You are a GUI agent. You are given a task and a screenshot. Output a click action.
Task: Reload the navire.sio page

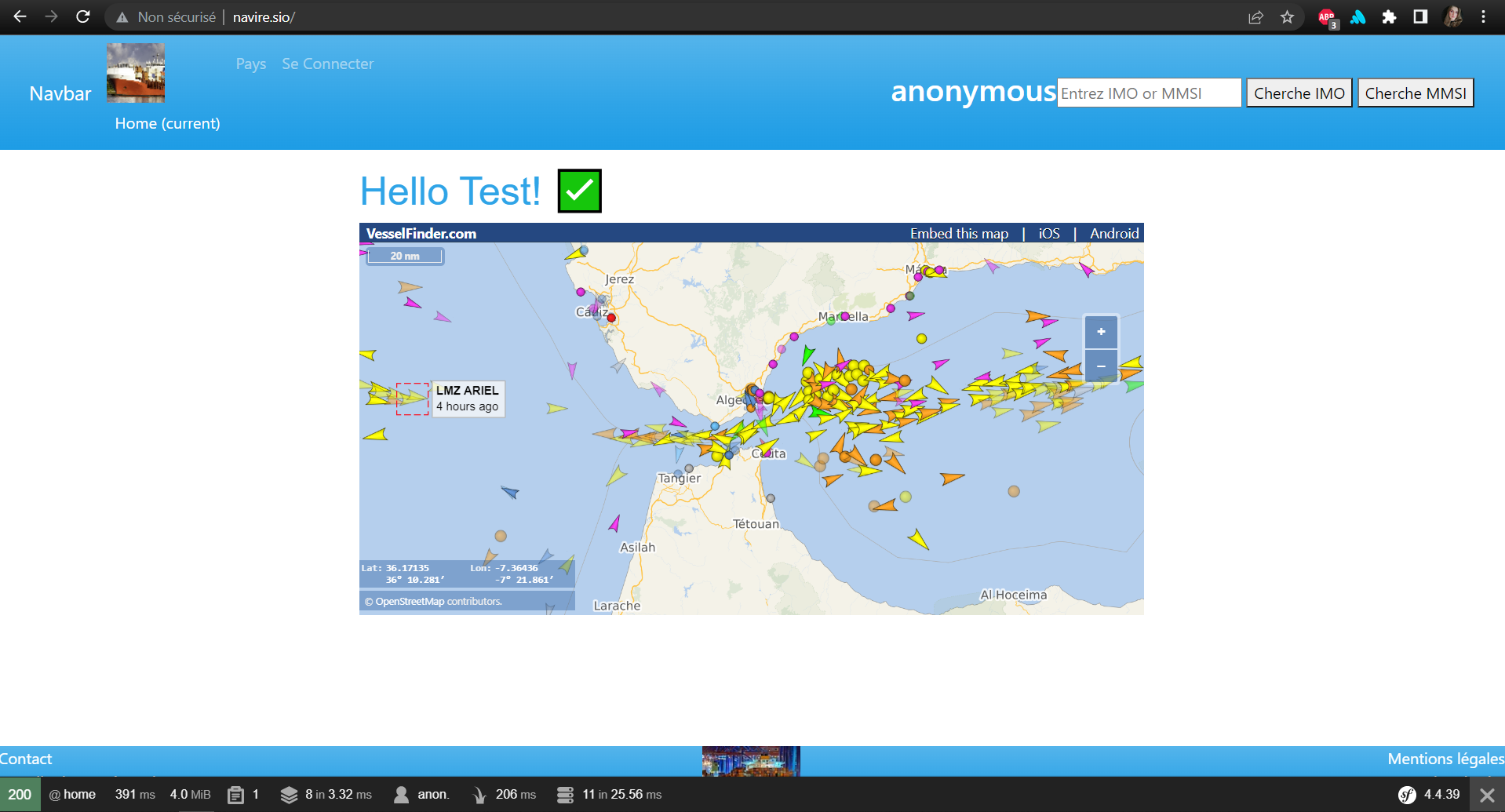82,16
